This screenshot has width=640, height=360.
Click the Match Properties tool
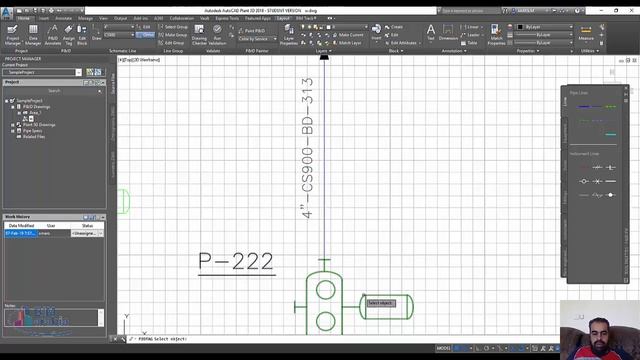496,34
